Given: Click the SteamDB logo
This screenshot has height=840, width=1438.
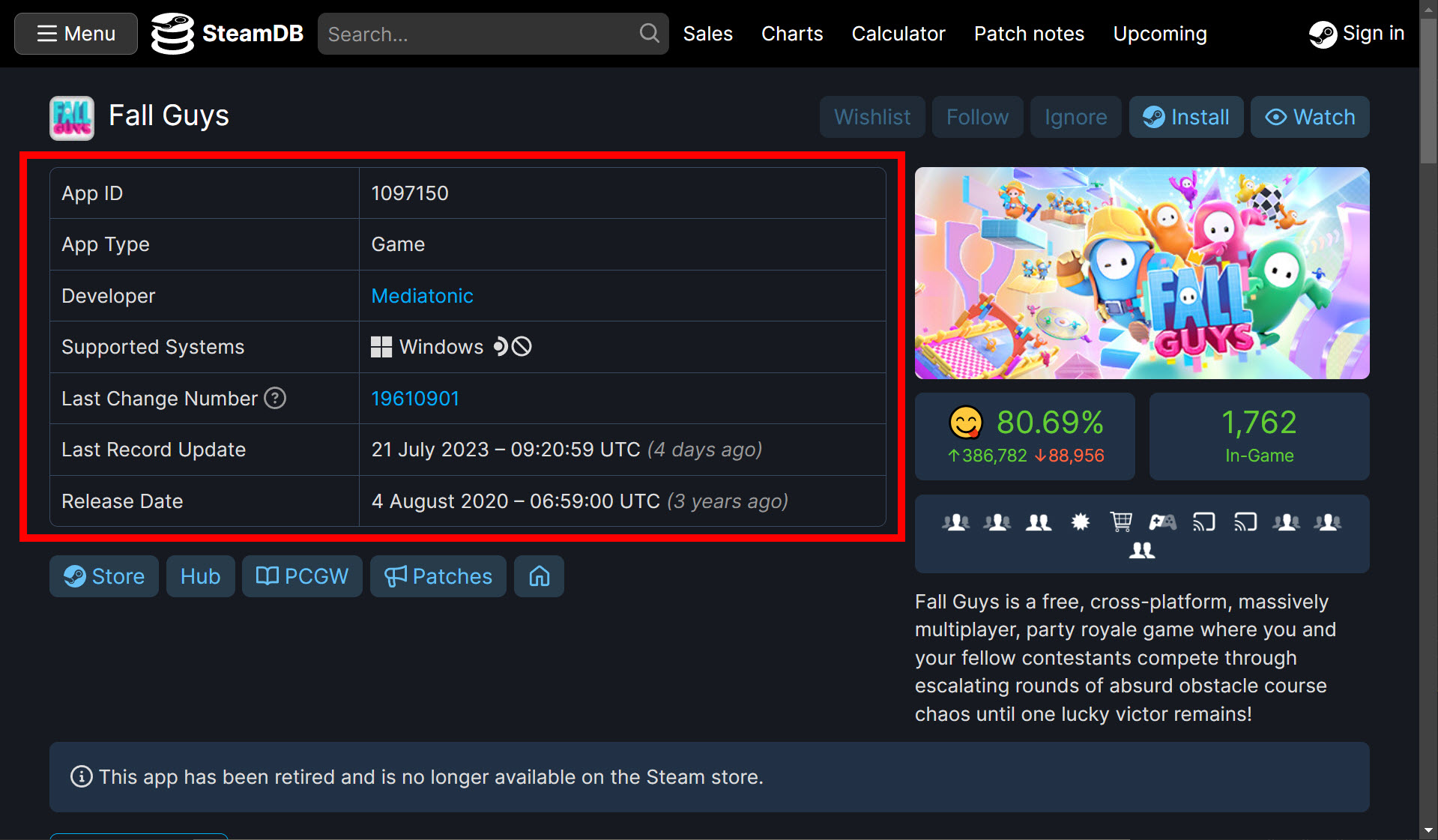Looking at the screenshot, I should (227, 34).
